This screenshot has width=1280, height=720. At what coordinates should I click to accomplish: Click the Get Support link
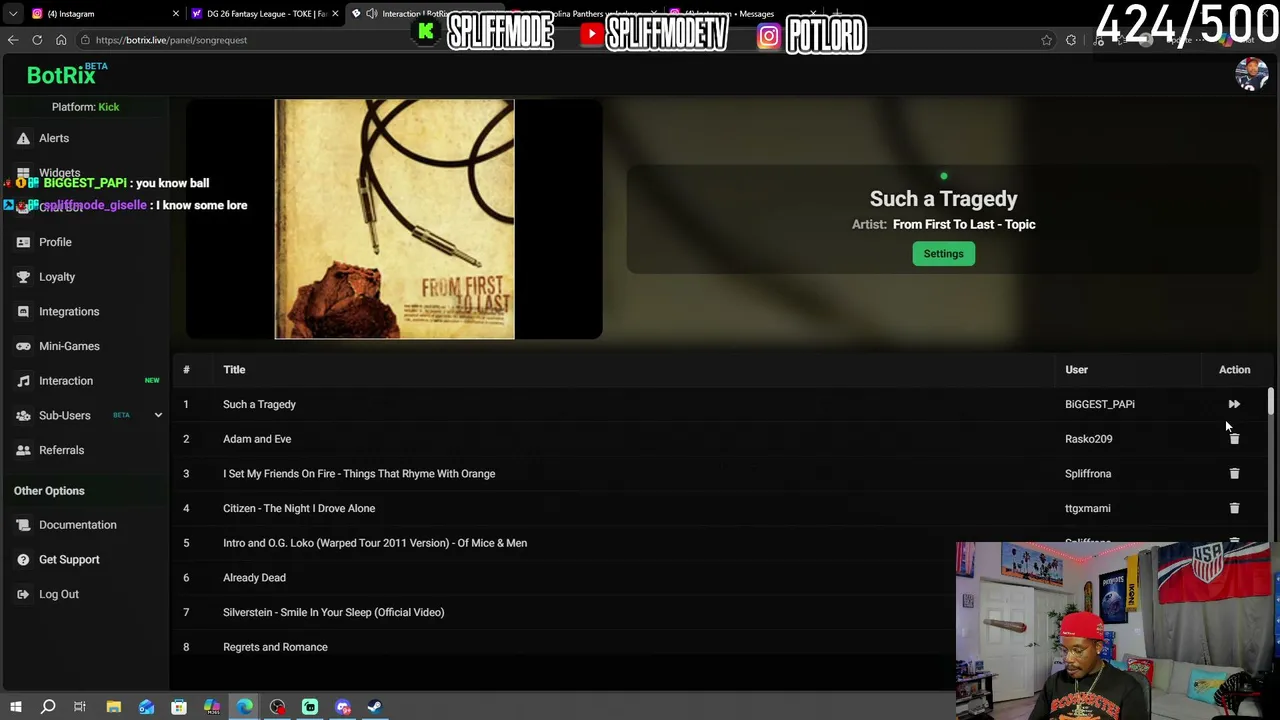click(x=69, y=560)
